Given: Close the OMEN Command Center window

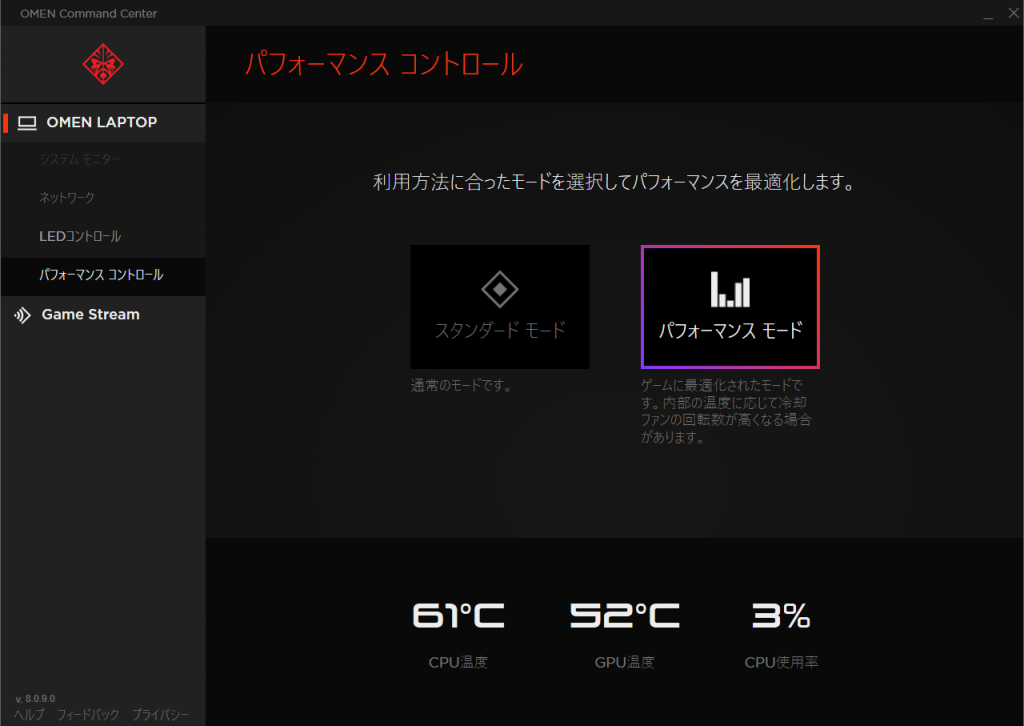Looking at the screenshot, I should [1014, 13].
